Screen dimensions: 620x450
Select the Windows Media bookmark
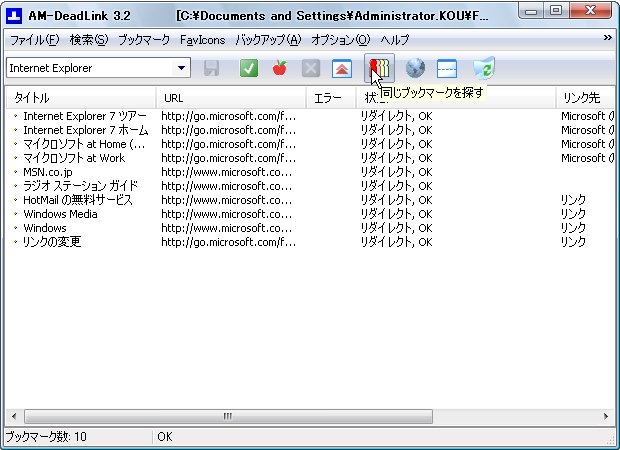click(60, 214)
